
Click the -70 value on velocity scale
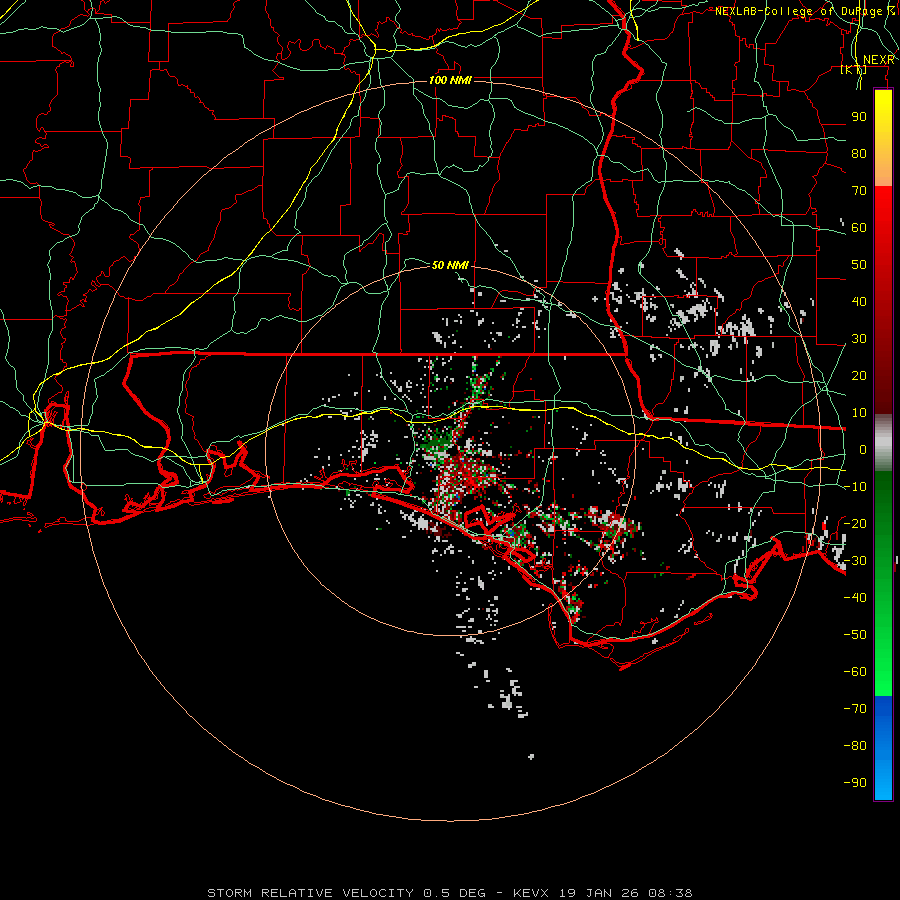coord(855,709)
